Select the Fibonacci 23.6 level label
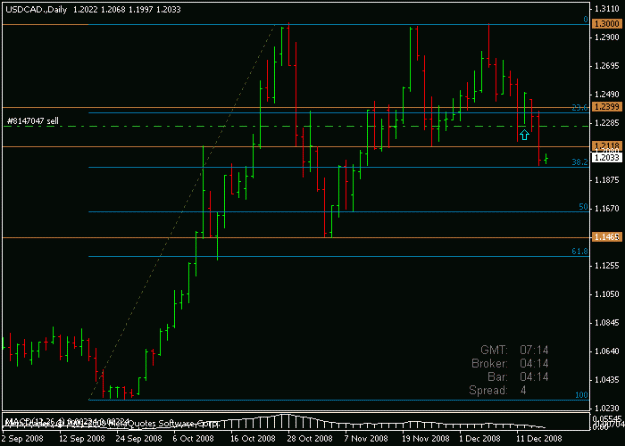Image resolution: width=625 pixels, height=446 pixels. (580, 108)
